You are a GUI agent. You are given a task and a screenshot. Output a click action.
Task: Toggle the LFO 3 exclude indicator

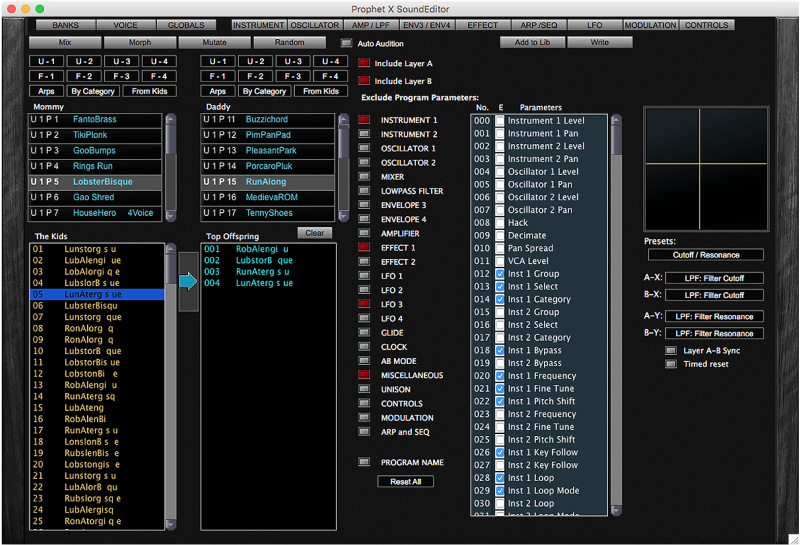tap(365, 304)
